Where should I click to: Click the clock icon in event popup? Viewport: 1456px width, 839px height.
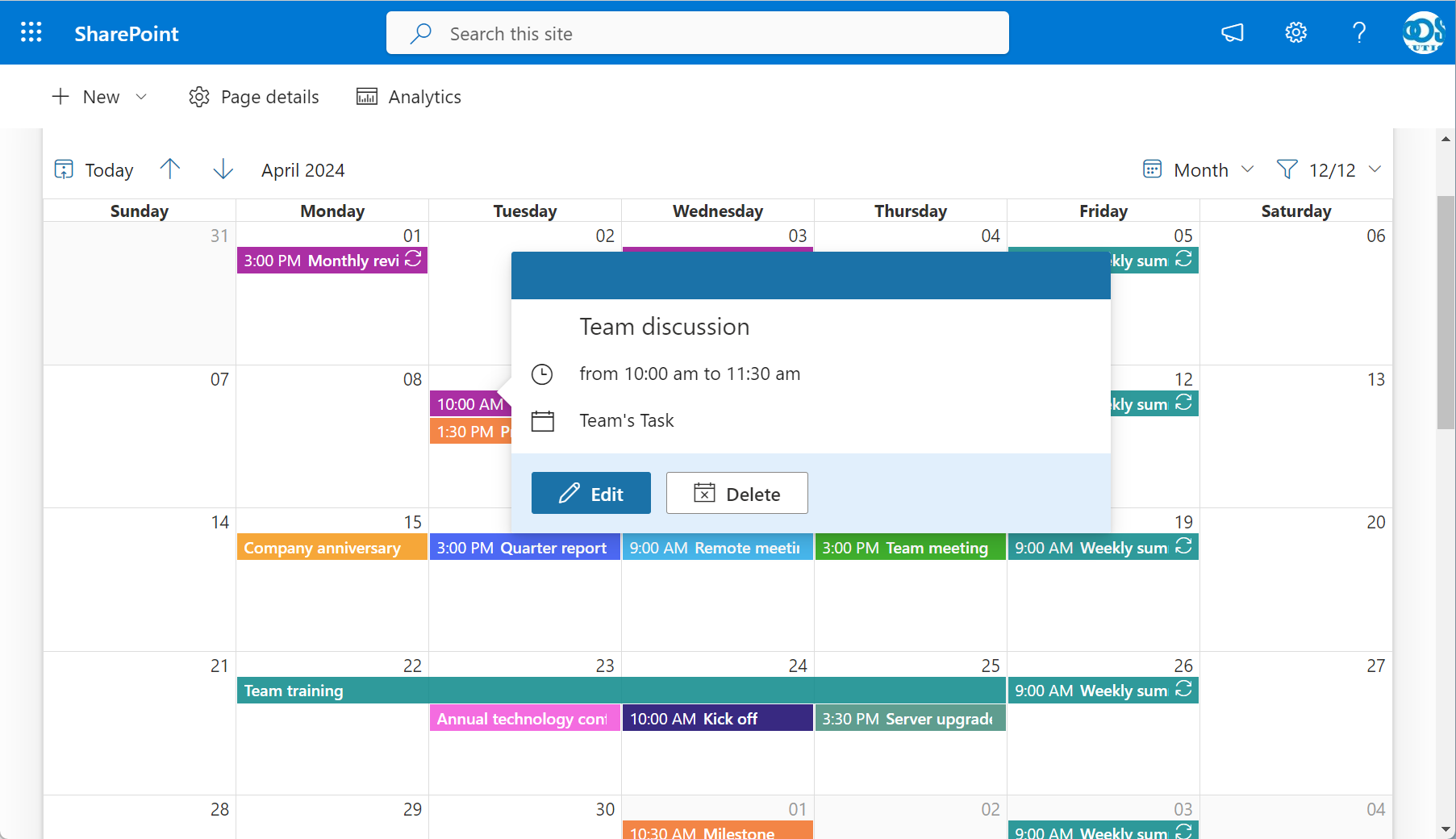(x=542, y=374)
